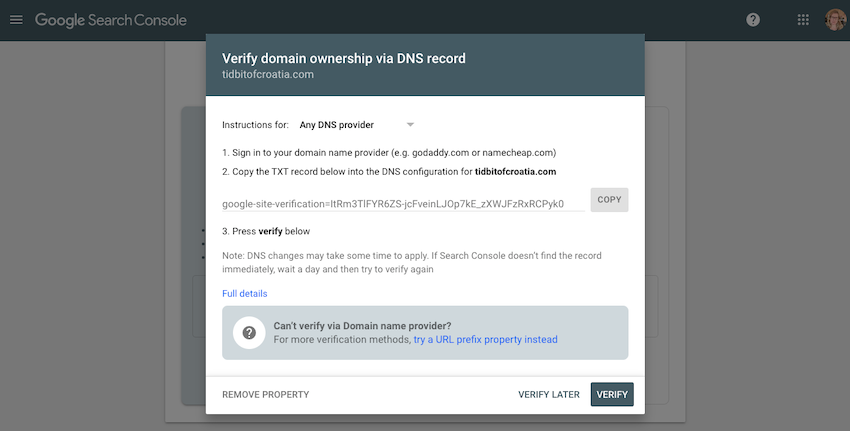
Task: Open the help question mark icon
Action: 753,20
